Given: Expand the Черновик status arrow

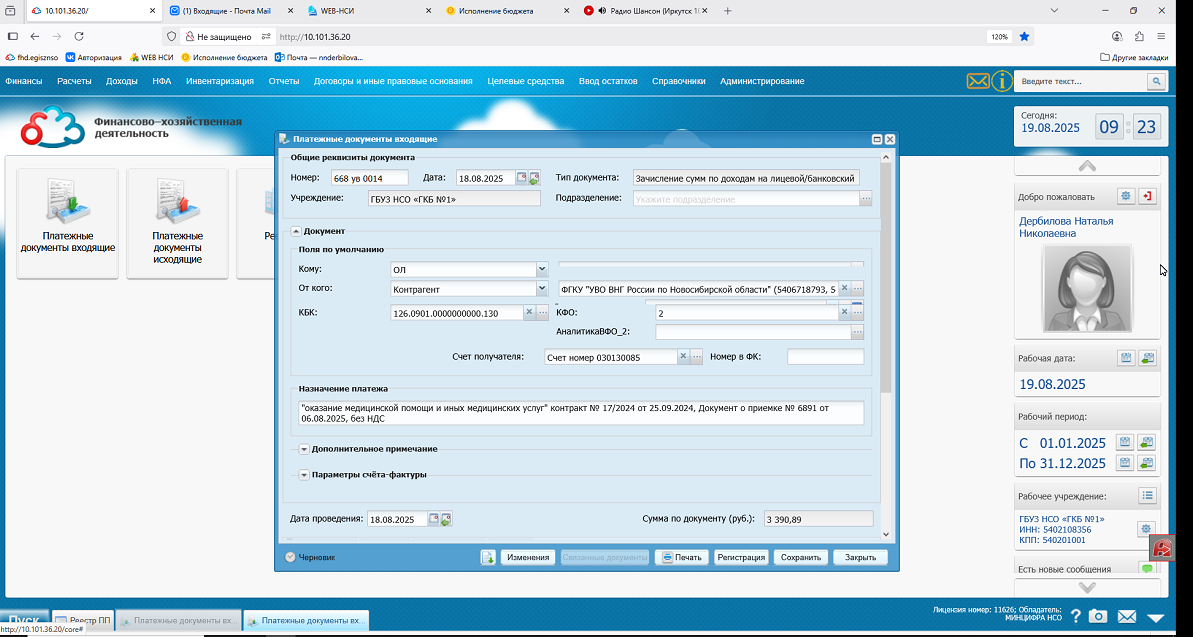Looking at the screenshot, I should click(290, 557).
